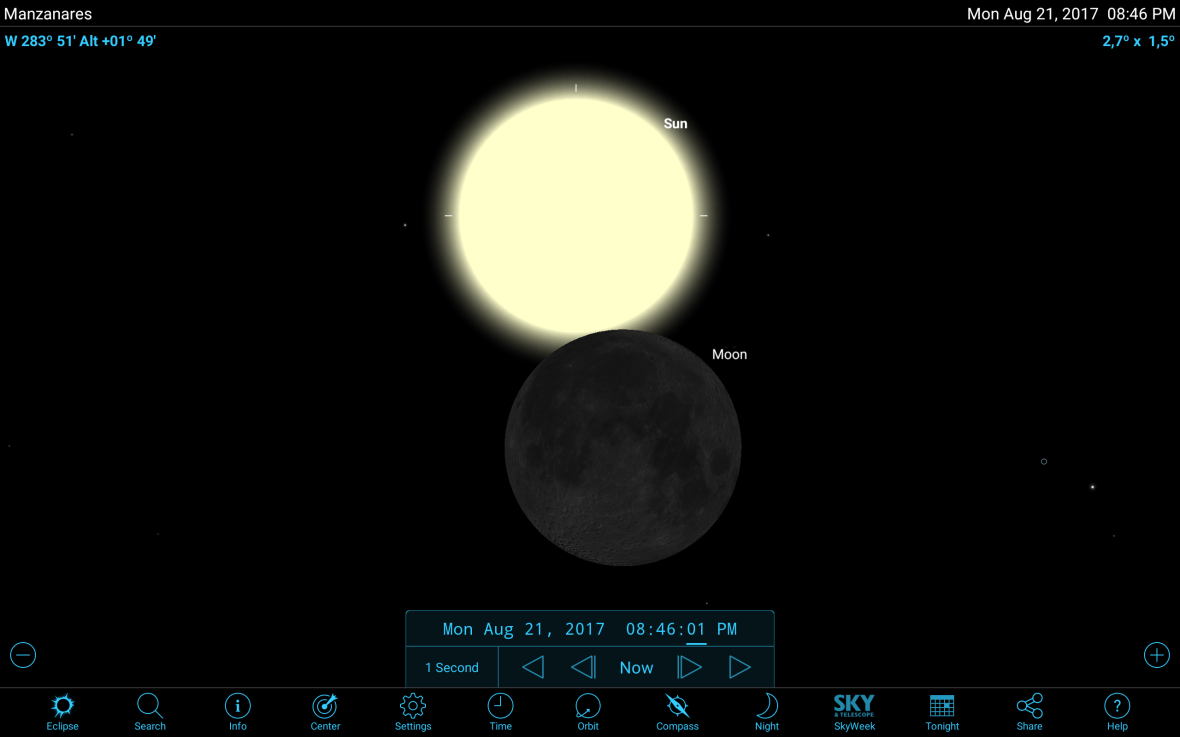1180x737 pixels.
Task: Zoom out with the minus control
Action: click(22, 654)
